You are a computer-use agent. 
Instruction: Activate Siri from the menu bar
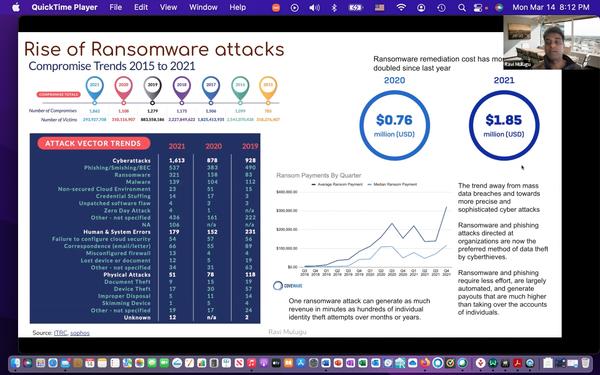(499, 8)
